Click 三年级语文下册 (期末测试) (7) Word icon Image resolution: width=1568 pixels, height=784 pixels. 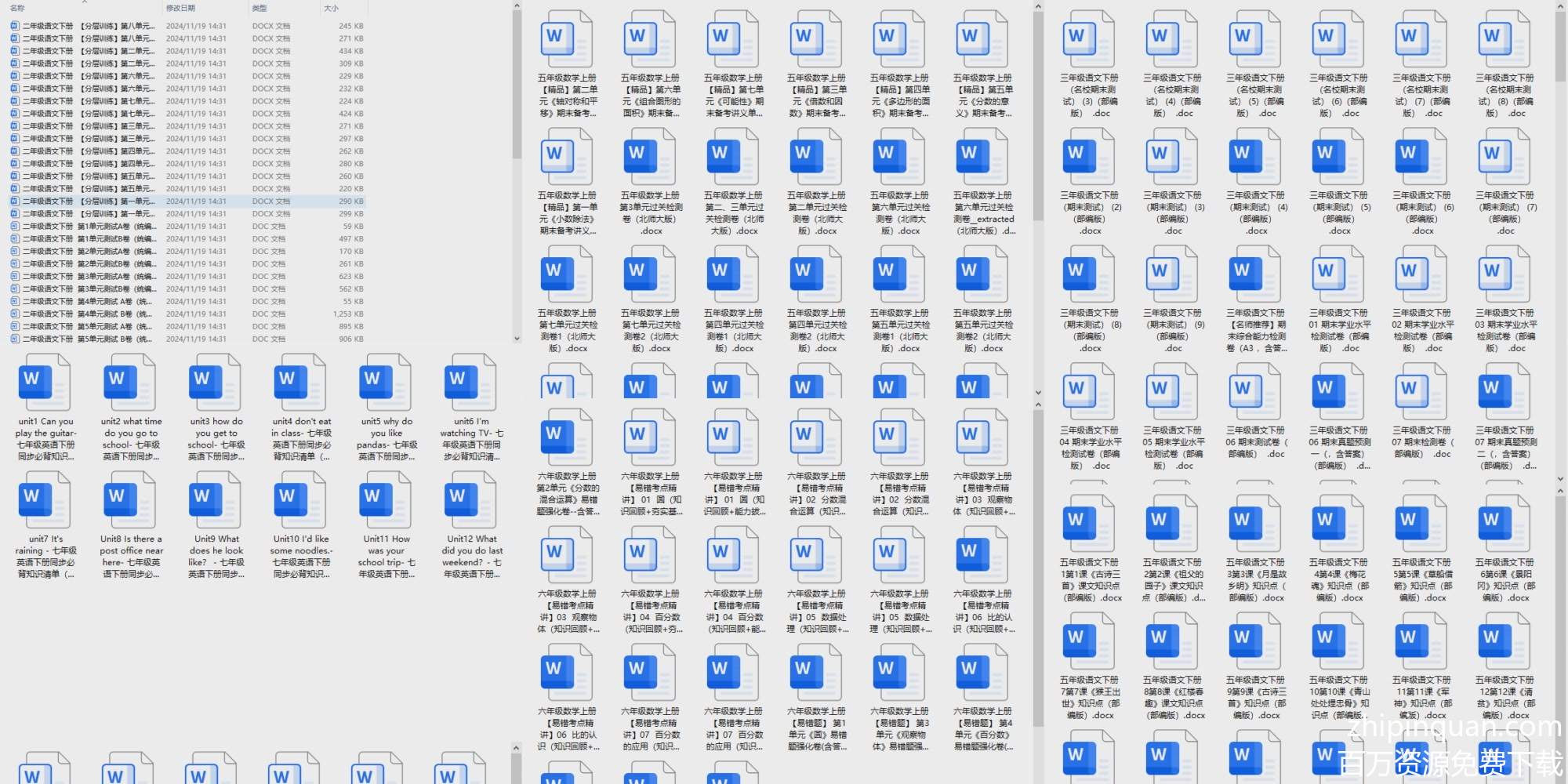pyautogui.click(x=1505, y=156)
